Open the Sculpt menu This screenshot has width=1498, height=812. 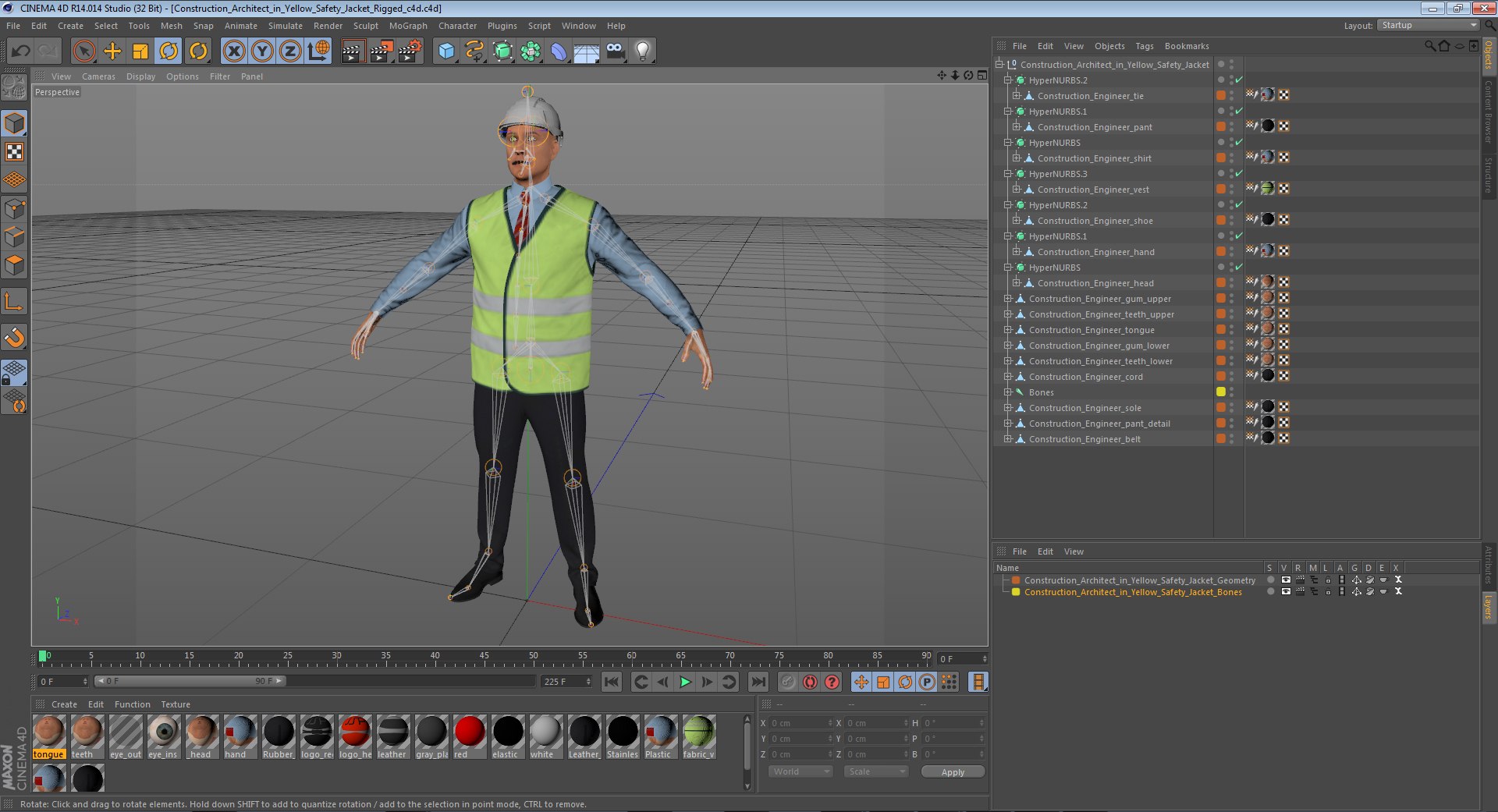365,26
